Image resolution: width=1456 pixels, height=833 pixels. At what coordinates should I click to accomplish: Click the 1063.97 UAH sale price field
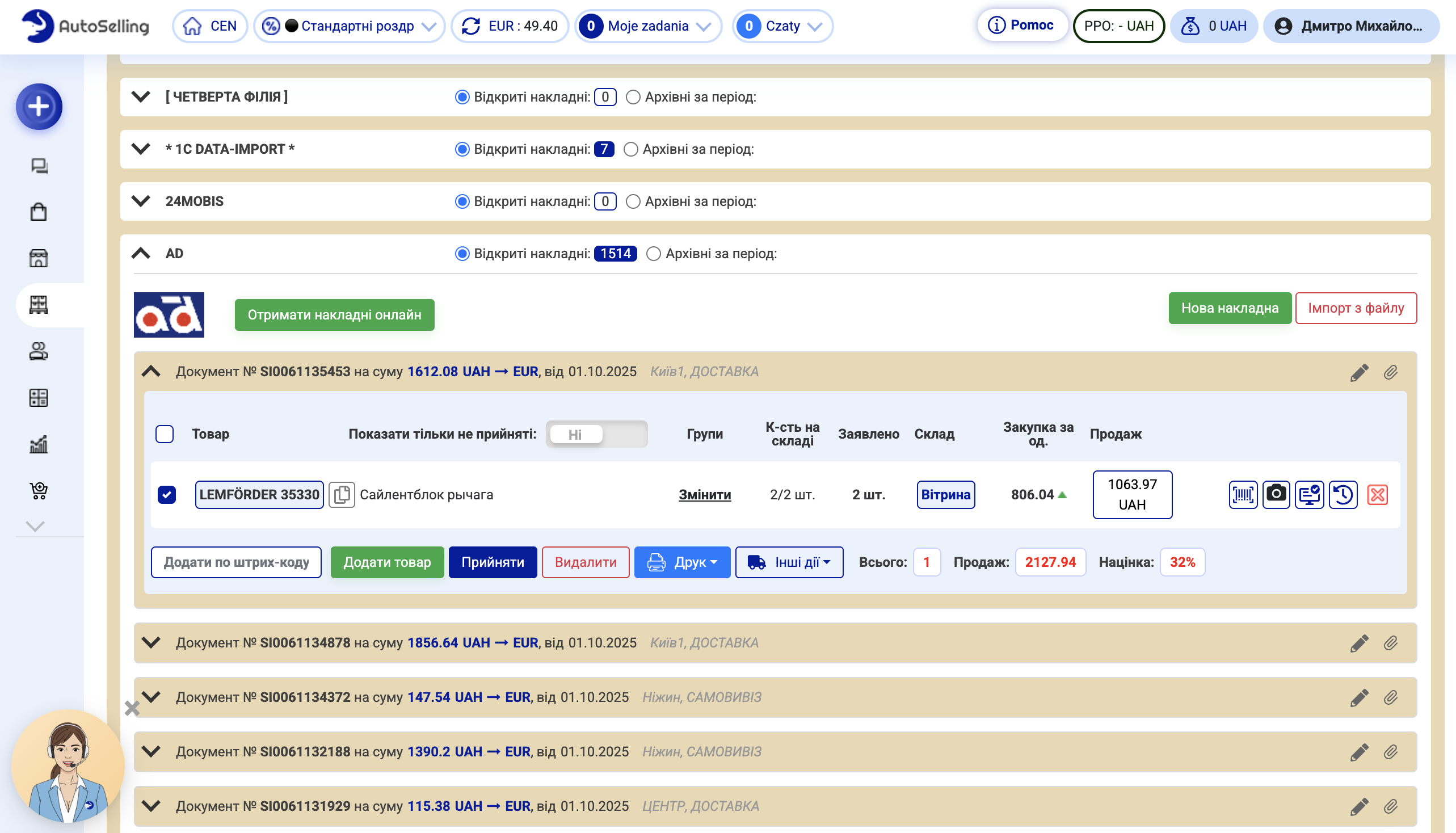[x=1131, y=495]
